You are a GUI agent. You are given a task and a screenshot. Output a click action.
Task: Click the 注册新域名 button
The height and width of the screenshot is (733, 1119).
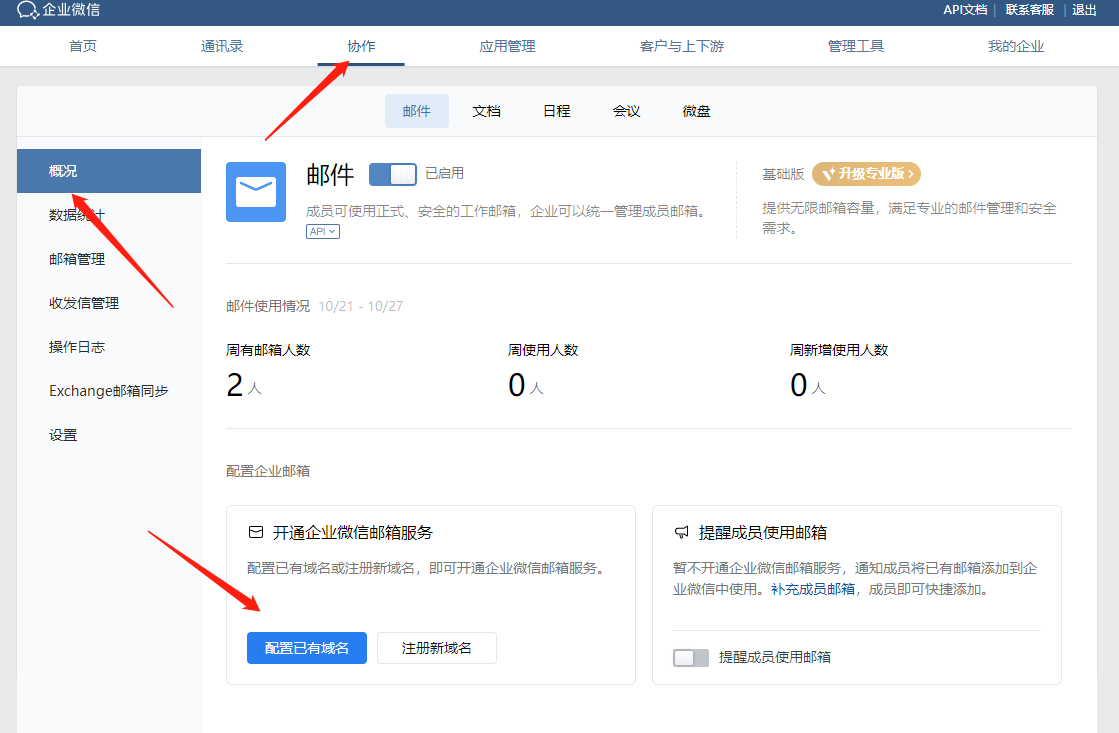[x=437, y=648]
